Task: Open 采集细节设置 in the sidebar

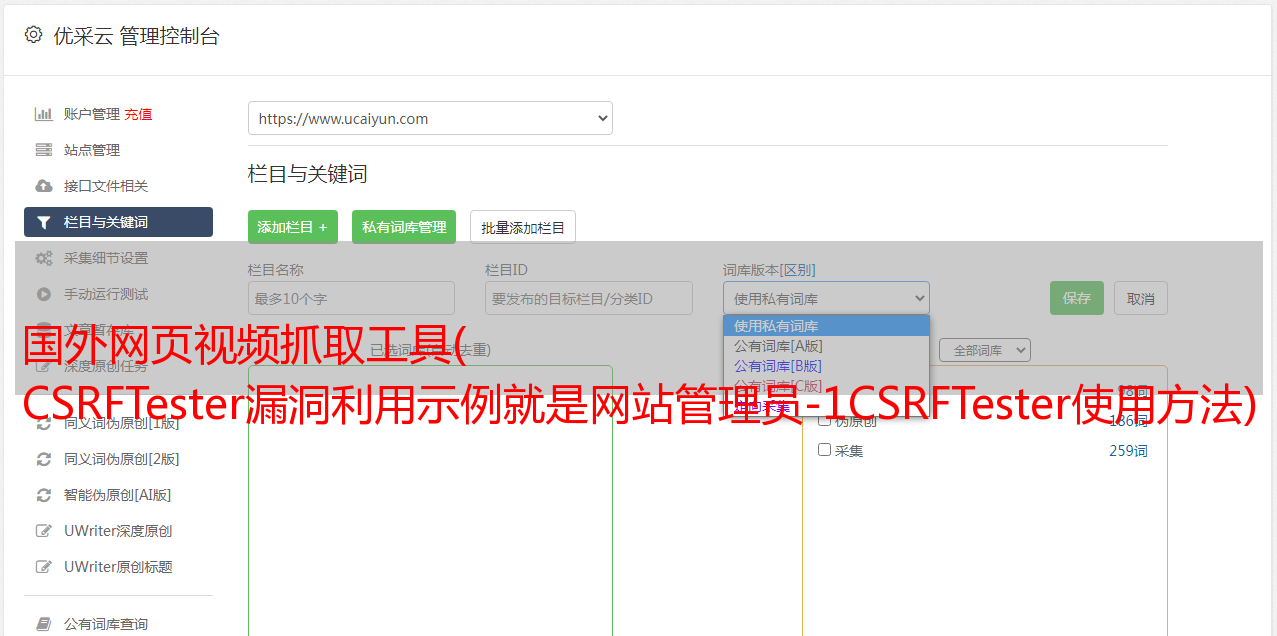Action: 106,258
